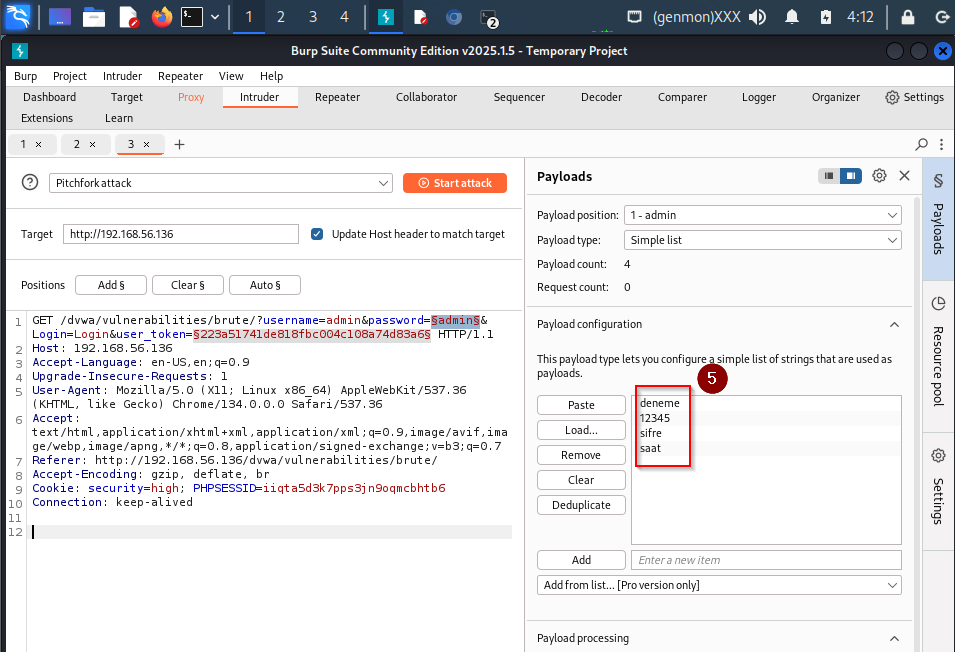Screen dimensions: 955x652
Task: Close Intruder attack tab 3
Action: pyautogui.click(x=146, y=144)
